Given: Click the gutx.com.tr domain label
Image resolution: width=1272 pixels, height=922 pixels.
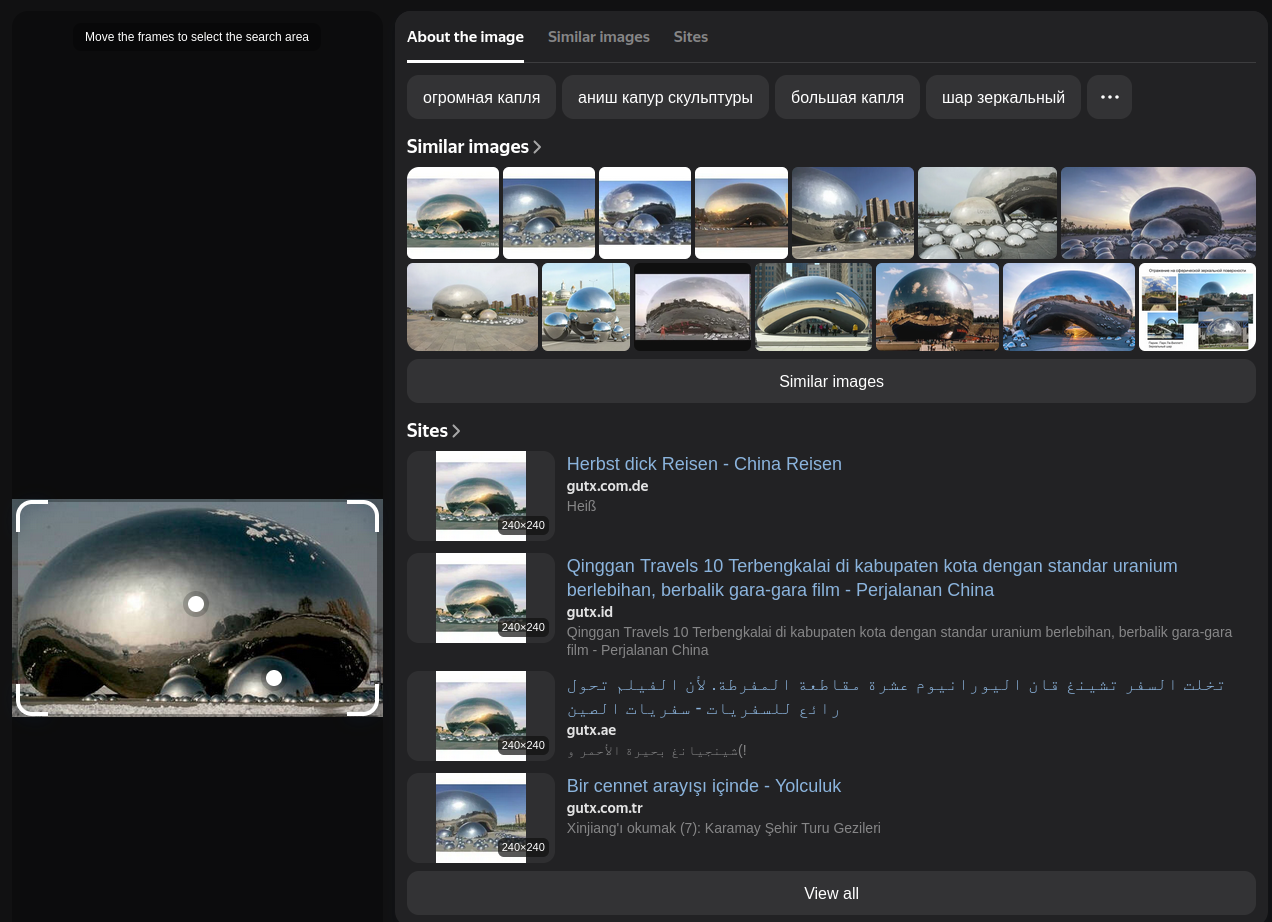Looking at the screenshot, I should (604, 808).
